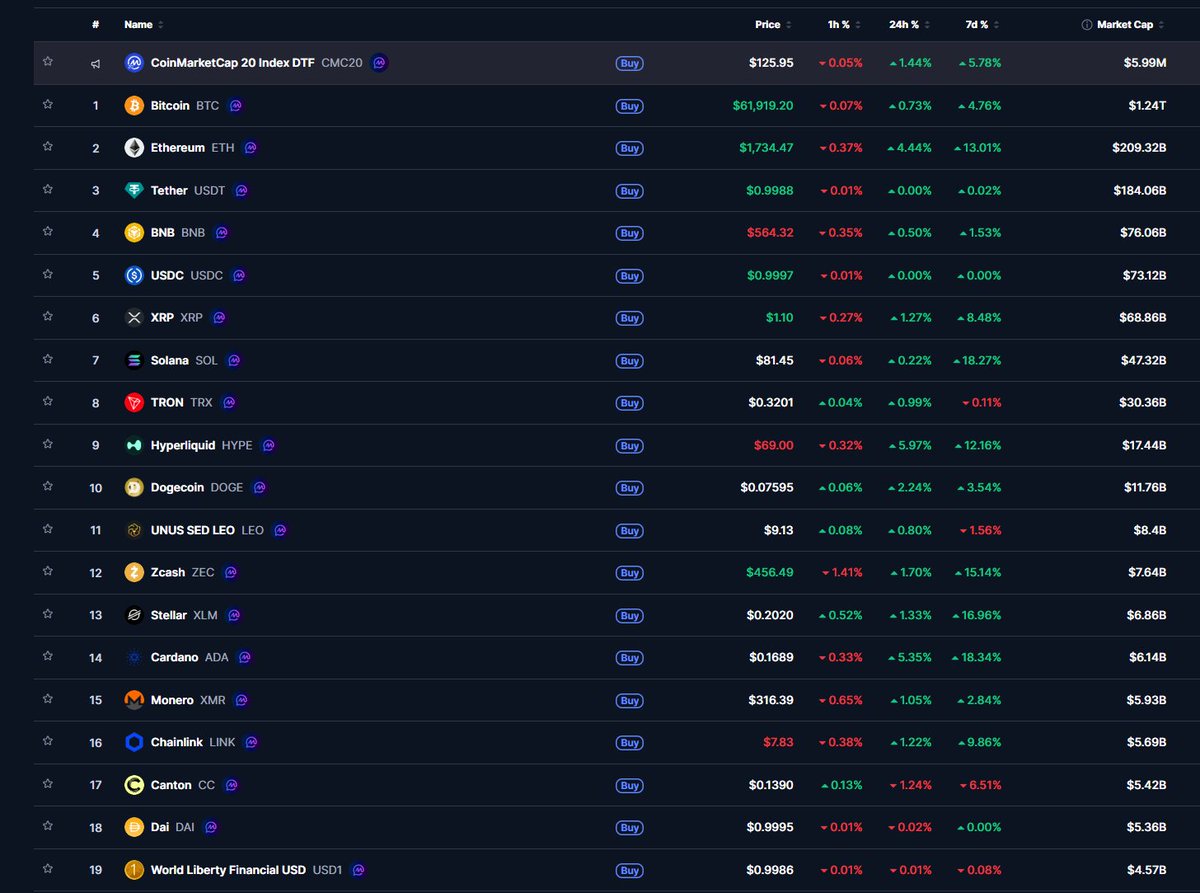The width and height of the screenshot is (1200, 893).
Task: Click Buy button for Bitcoin
Action: pyautogui.click(x=629, y=105)
